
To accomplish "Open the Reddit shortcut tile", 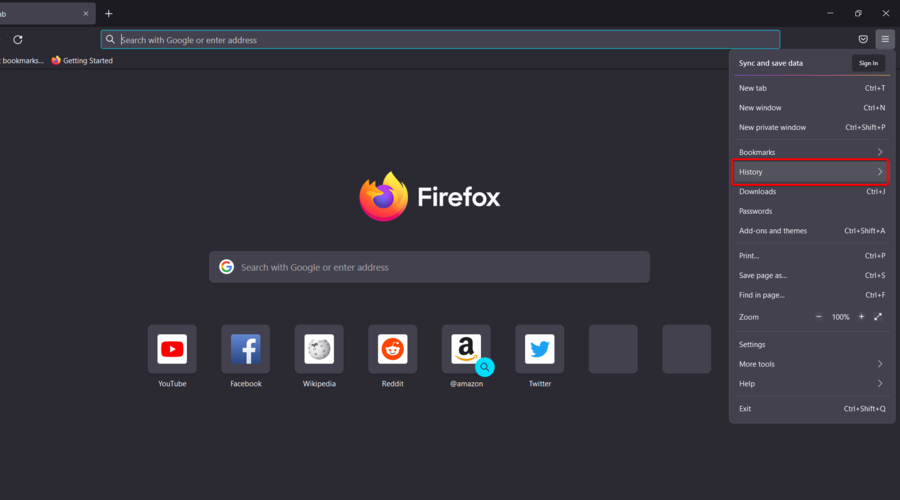I will (x=393, y=349).
